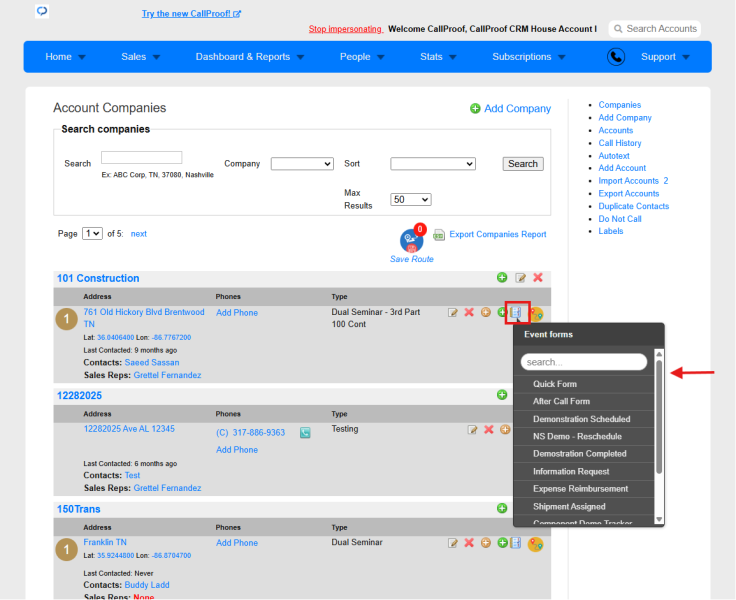
Task: Select Demonstration Scheduled event form
Action: tap(584, 419)
